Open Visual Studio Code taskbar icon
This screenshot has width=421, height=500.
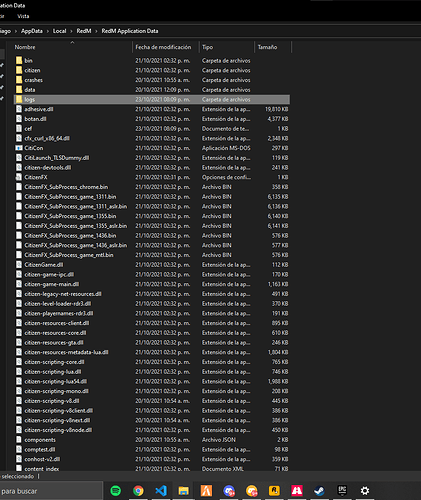[x=161, y=490]
